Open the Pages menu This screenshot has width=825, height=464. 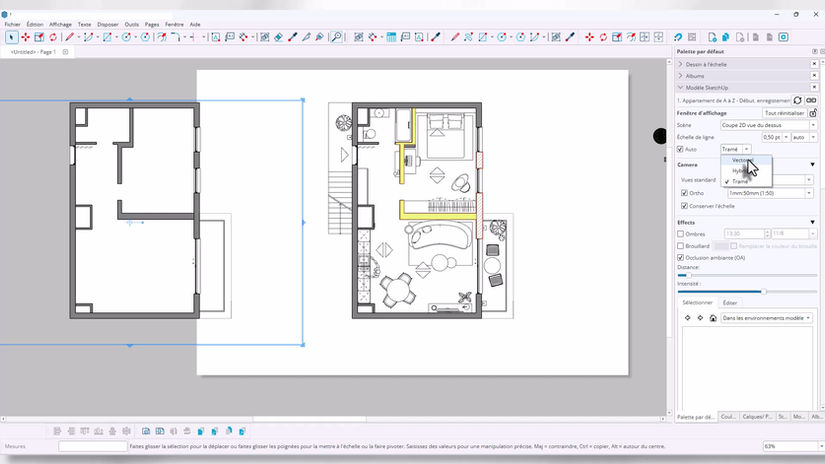(152, 24)
